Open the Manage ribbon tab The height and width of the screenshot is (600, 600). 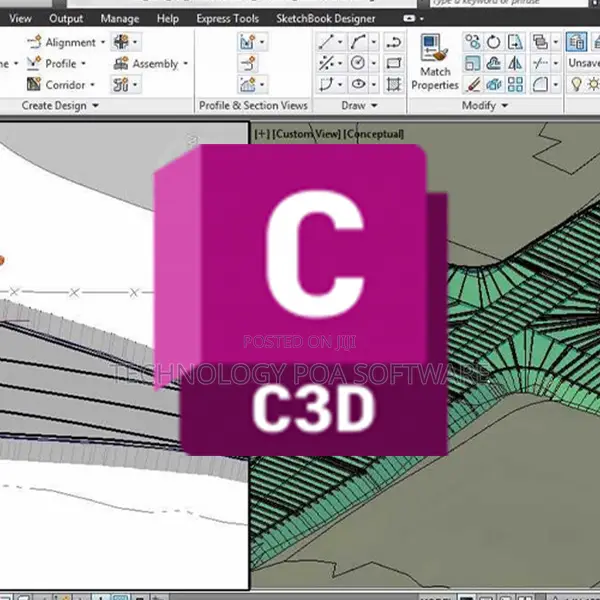pos(120,18)
